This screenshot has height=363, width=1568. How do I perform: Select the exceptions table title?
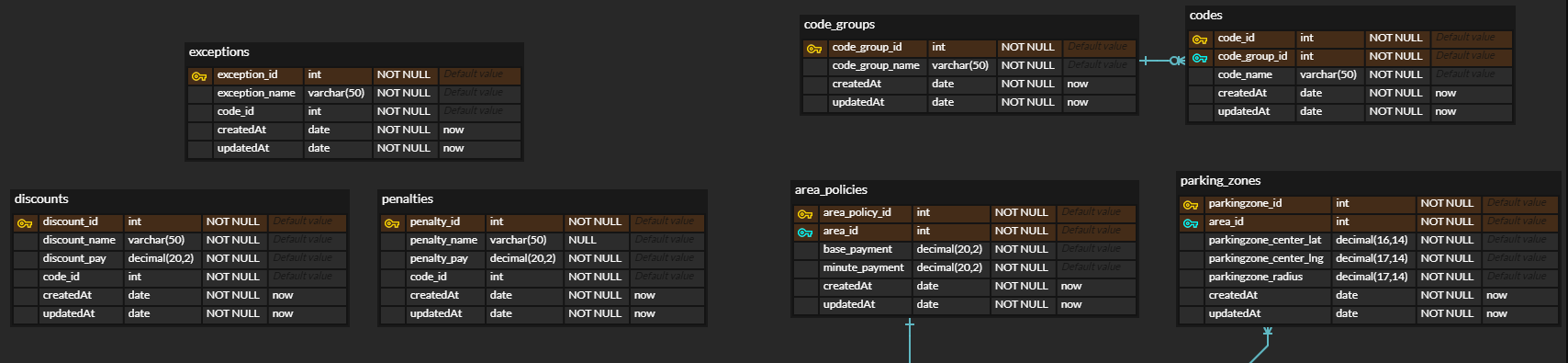[x=219, y=52]
